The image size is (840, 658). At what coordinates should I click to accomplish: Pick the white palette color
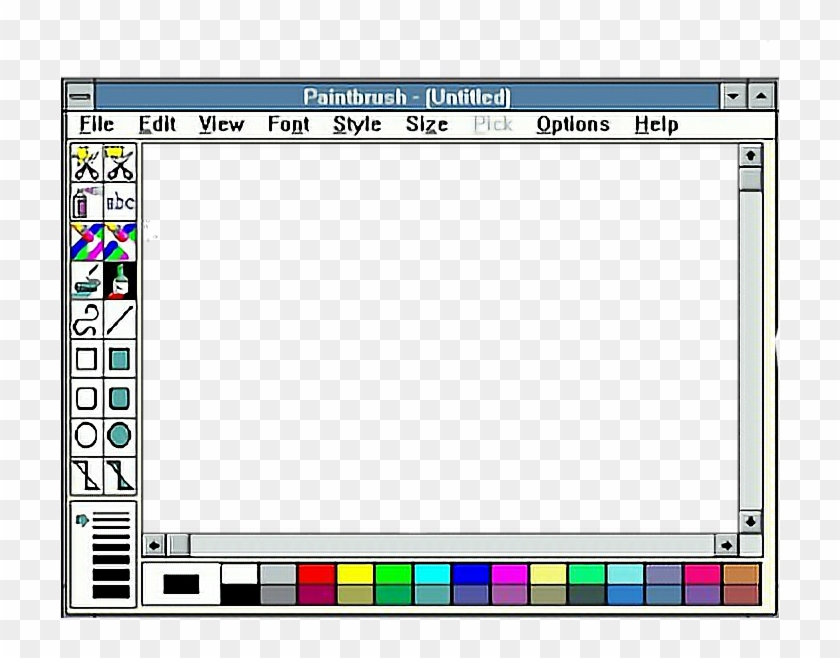[239, 574]
